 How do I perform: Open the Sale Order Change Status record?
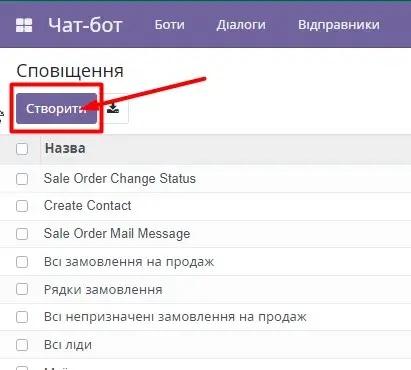pyautogui.click(x=120, y=179)
